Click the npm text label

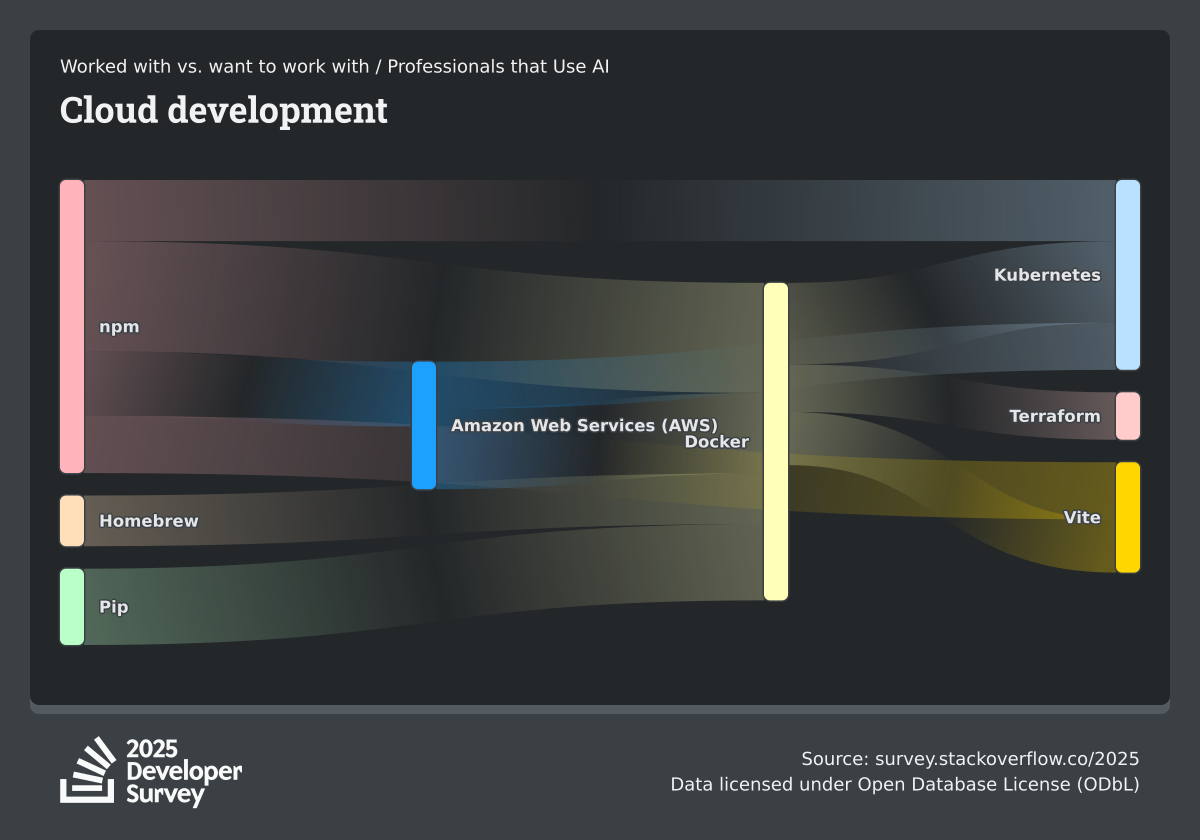click(x=119, y=327)
